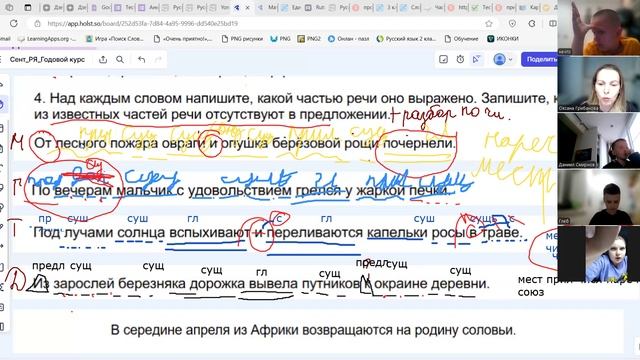Open the timer icon in Holst top bar

460,60
